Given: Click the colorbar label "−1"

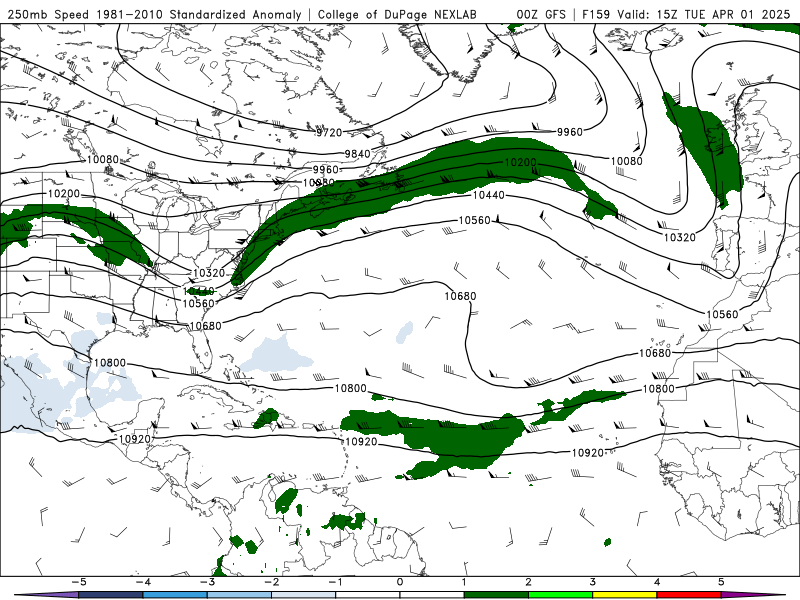Looking at the screenshot, I should [336, 582].
